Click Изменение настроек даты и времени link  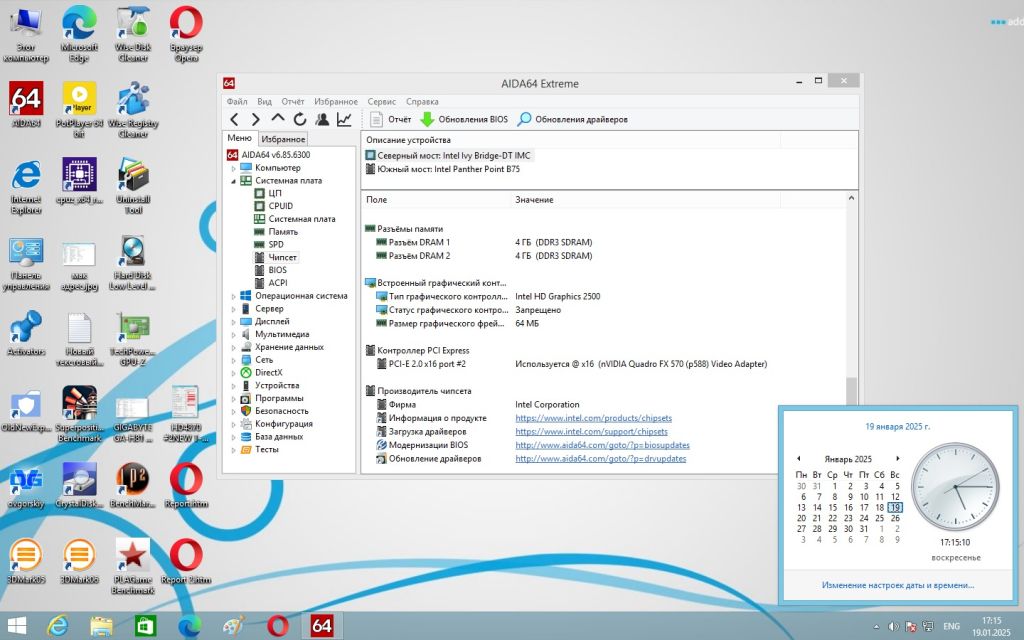897,586
